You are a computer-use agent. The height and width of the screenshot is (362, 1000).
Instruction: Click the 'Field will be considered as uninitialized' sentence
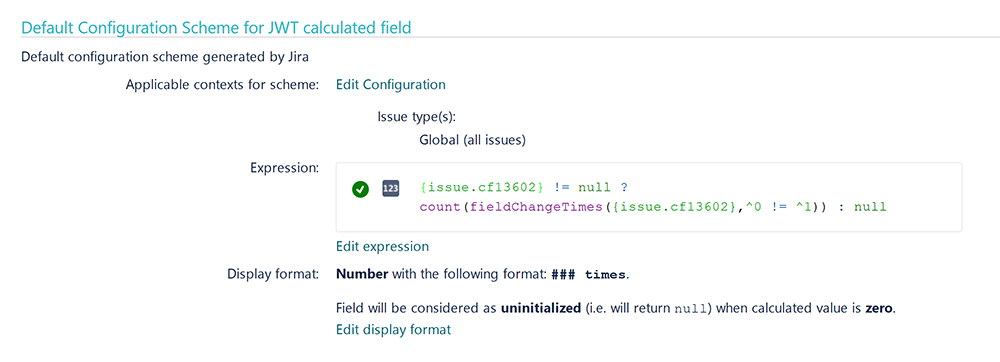click(x=615, y=308)
